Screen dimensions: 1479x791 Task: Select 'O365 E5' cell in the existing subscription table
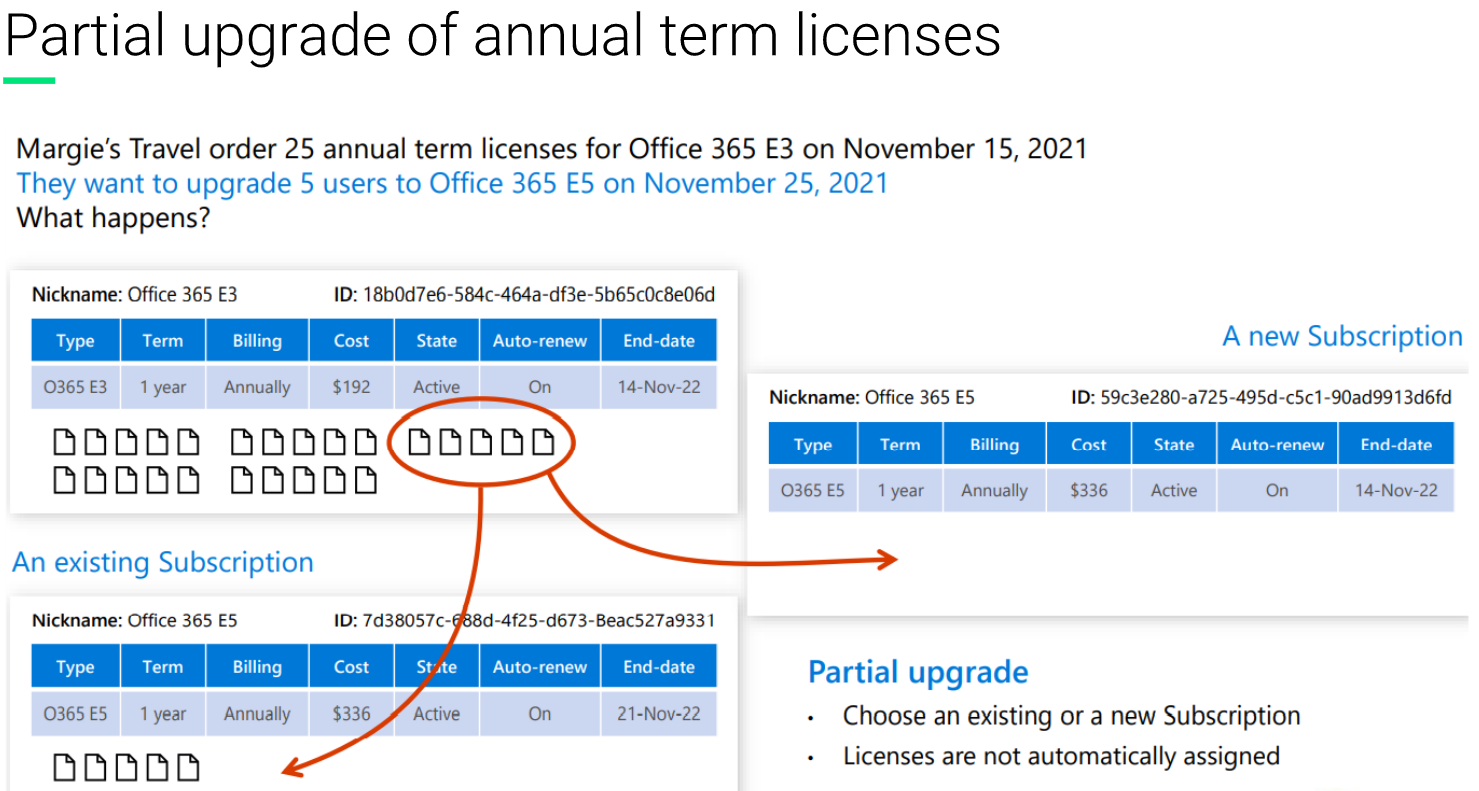(x=75, y=714)
